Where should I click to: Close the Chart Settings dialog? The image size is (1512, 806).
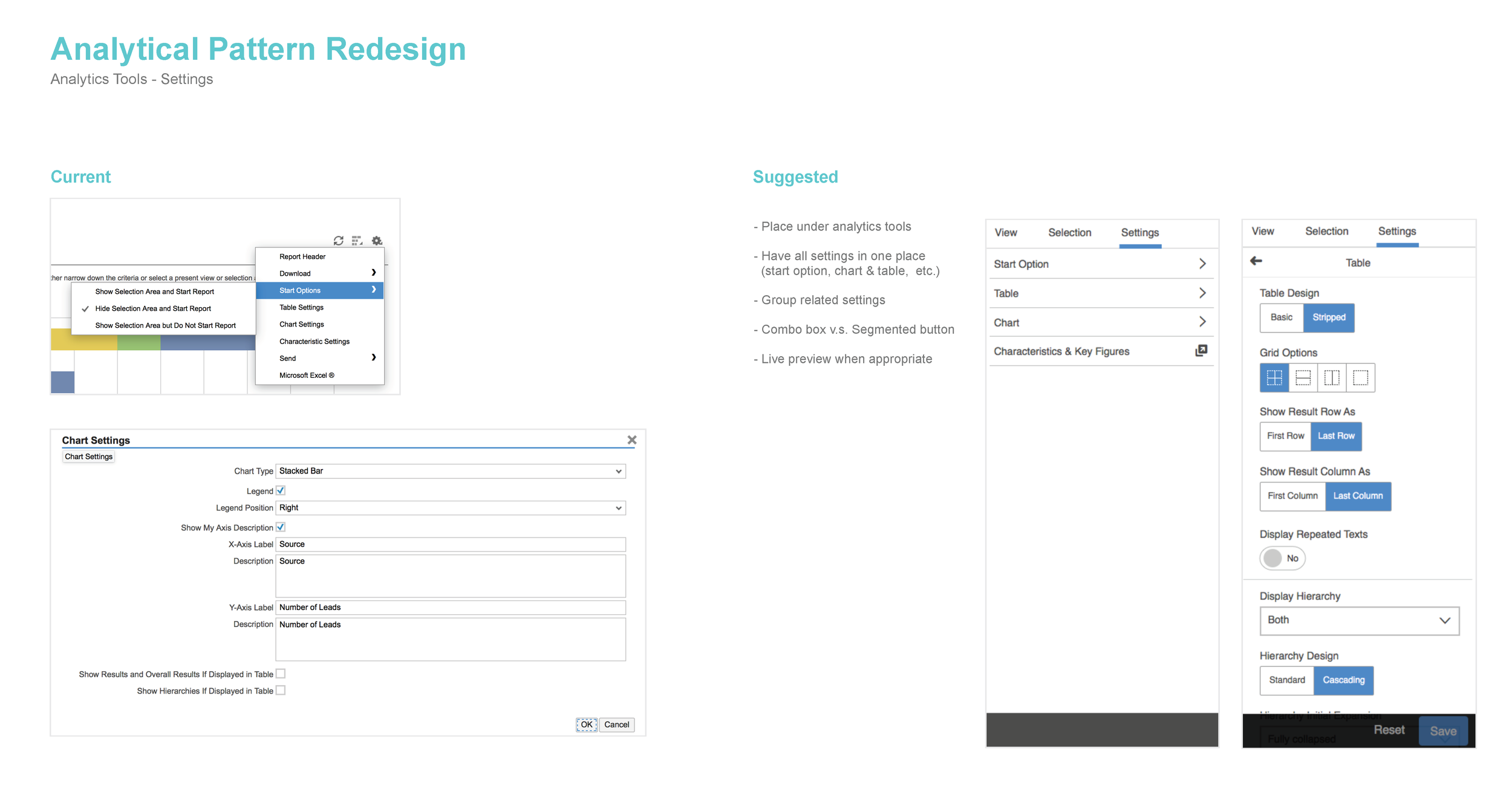(632, 440)
